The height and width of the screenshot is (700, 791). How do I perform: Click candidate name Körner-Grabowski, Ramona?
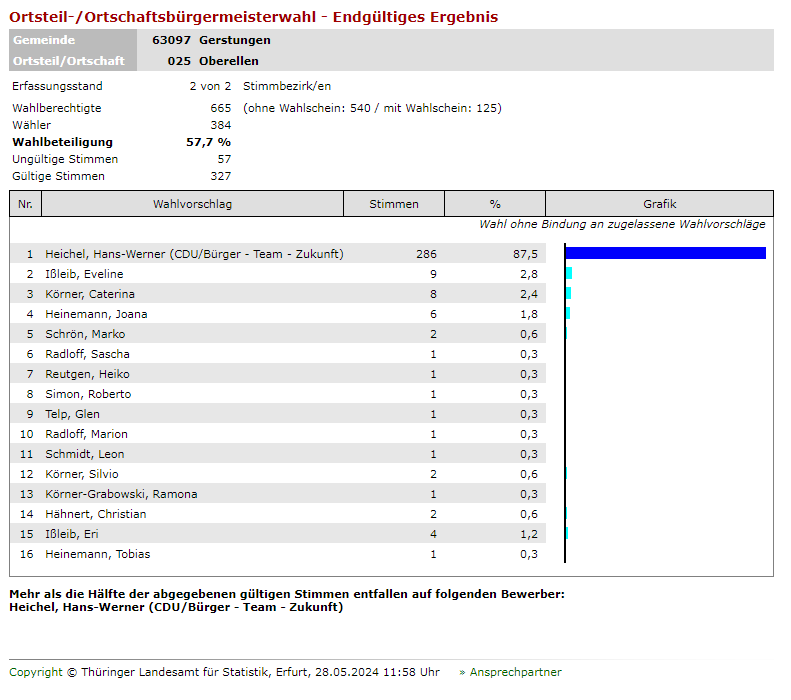click(x=121, y=494)
